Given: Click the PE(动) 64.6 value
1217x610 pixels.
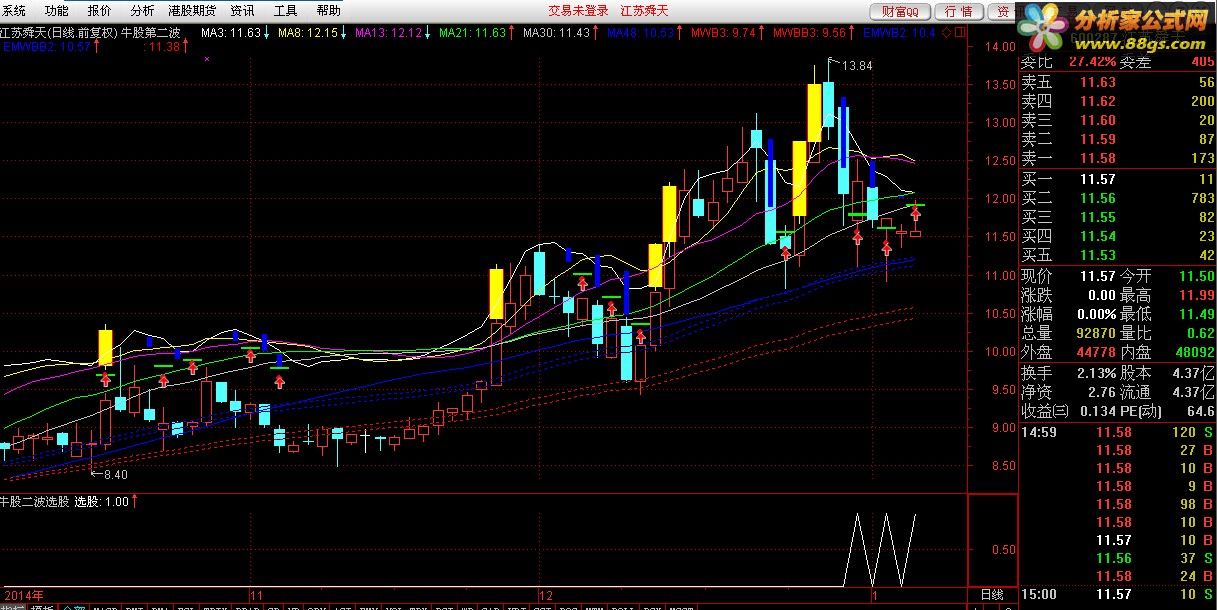Looking at the screenshot, I should click(x=1201, y=411).
